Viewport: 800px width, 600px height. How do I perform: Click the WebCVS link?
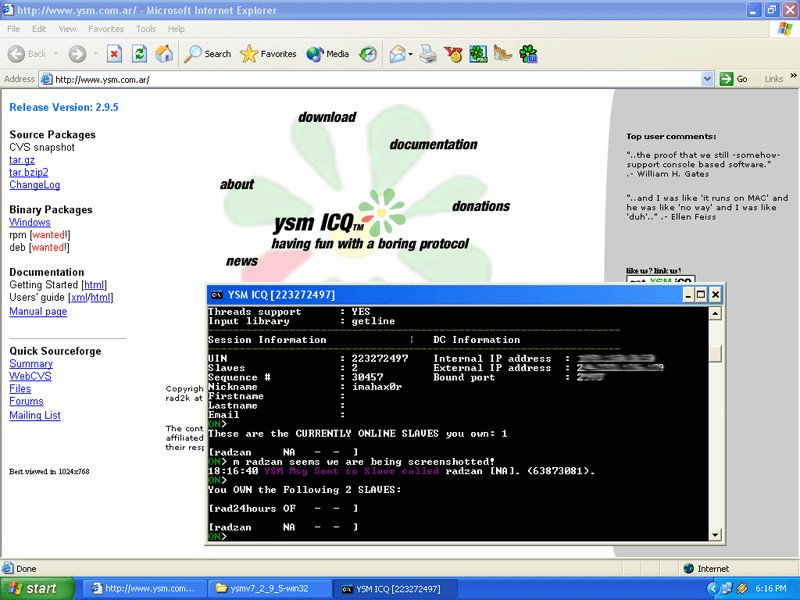30,376
